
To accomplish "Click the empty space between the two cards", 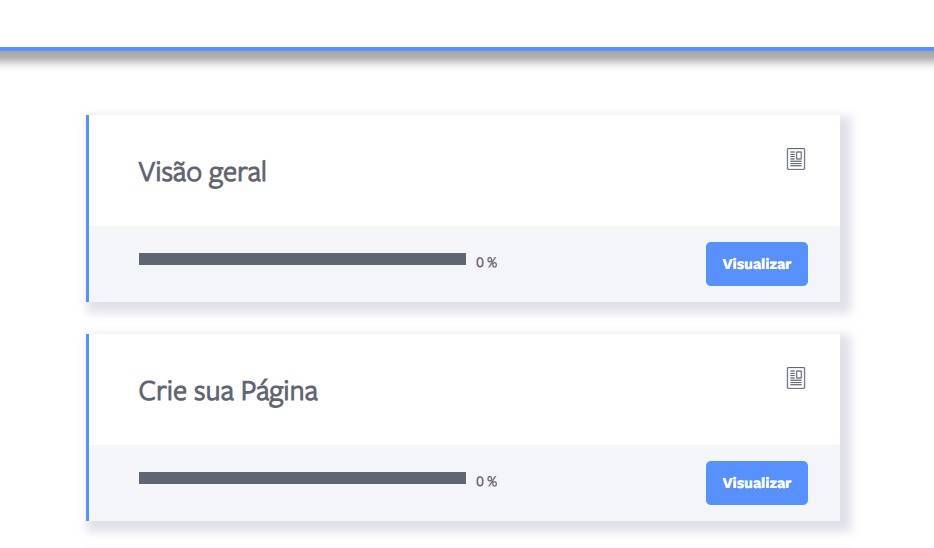I will [466, 318].
